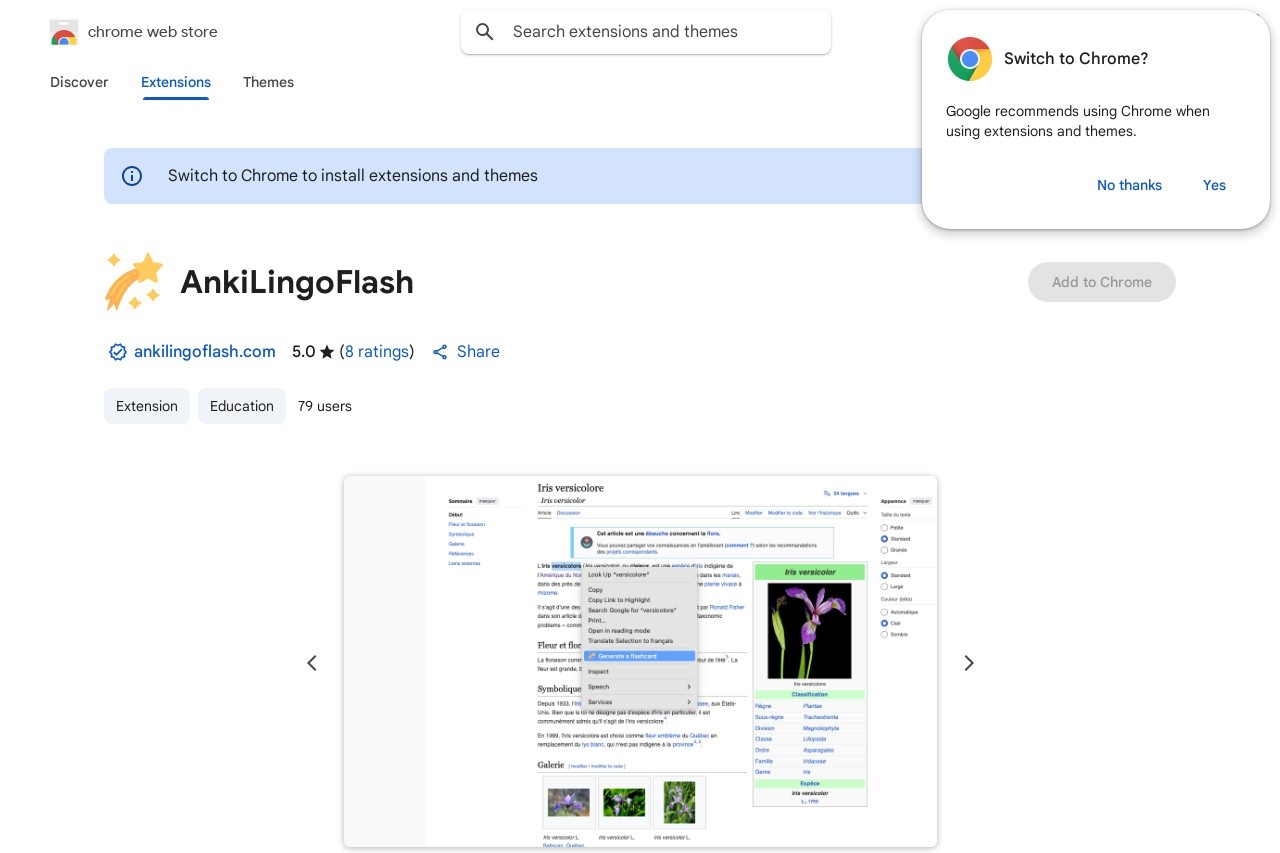1280x853 pixels.
Task: Click the Search extensions and themes field
Action: click(646, 32)
